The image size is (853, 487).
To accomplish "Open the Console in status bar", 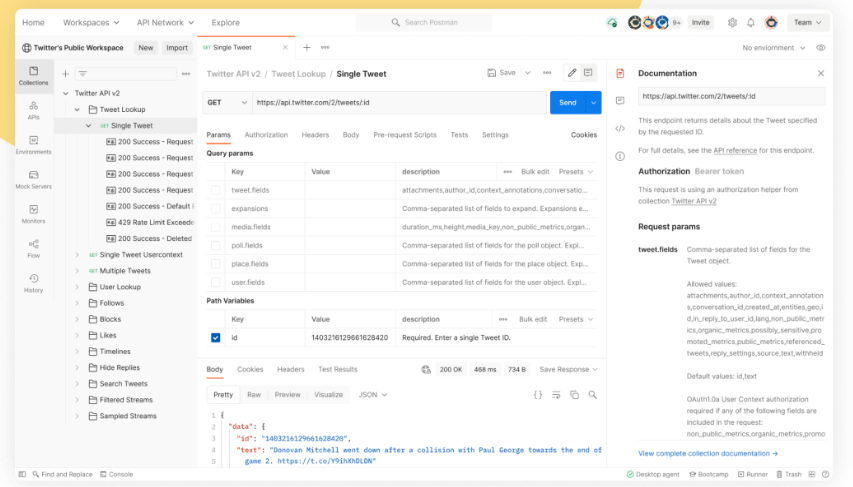I will (x=116, y=474).
